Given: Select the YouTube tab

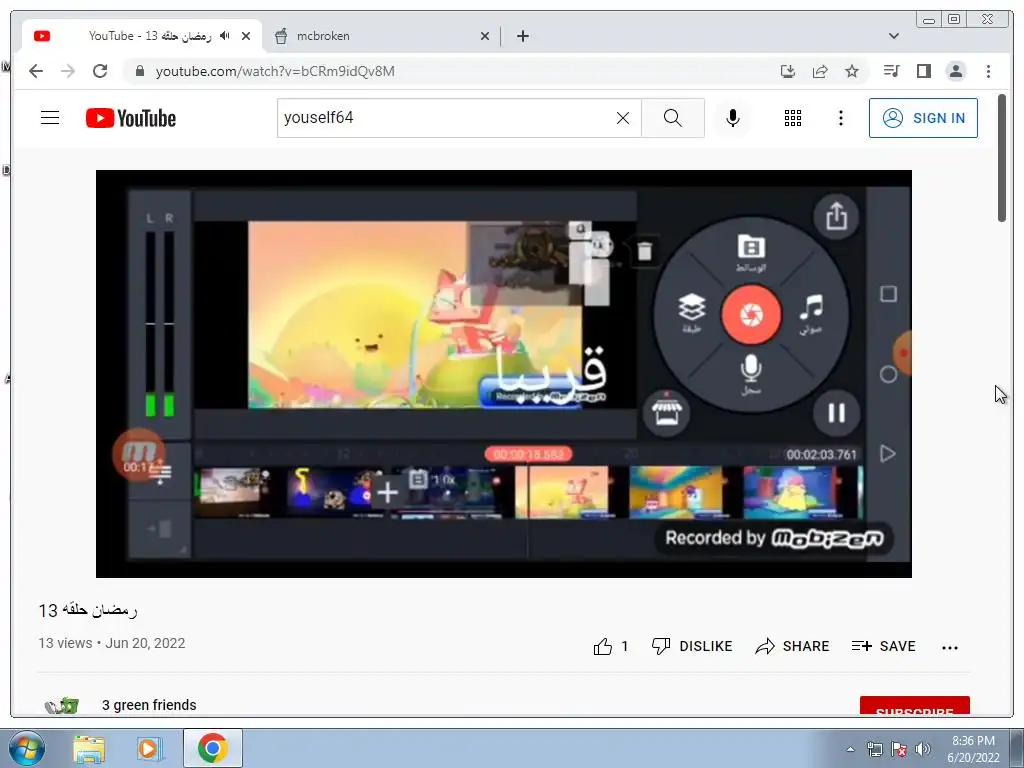Looking at the screenshot, I should pos(142,37).
